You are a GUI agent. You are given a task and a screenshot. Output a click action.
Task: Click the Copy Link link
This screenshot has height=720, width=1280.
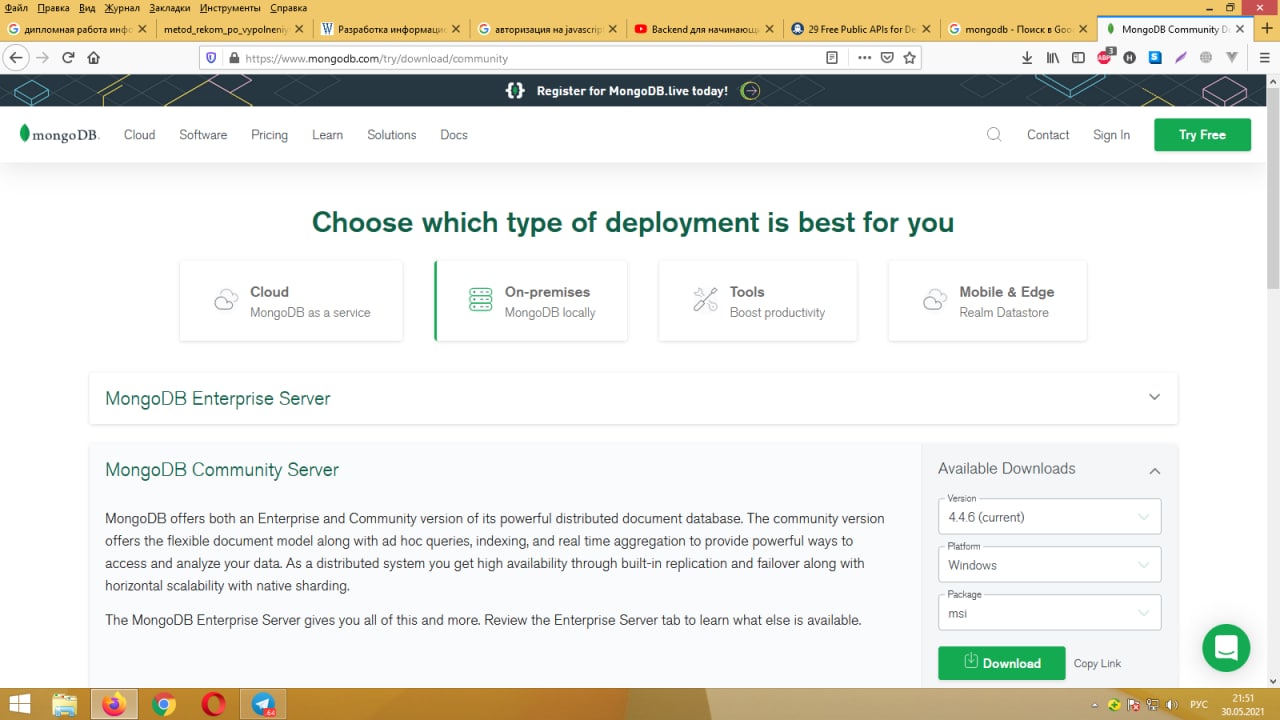[x=1097, y=664]
